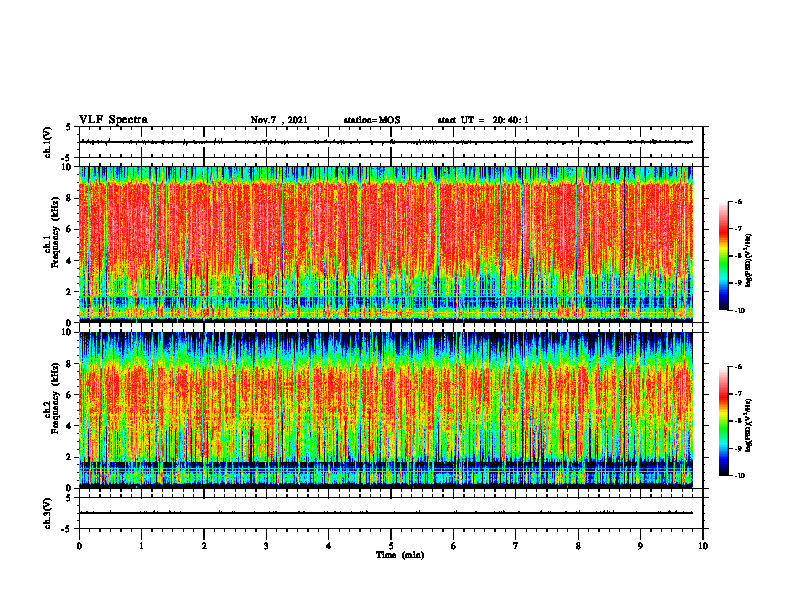Click the time axis tick label '5'
This screenshot has width=792, height=612.
[391, 546]
